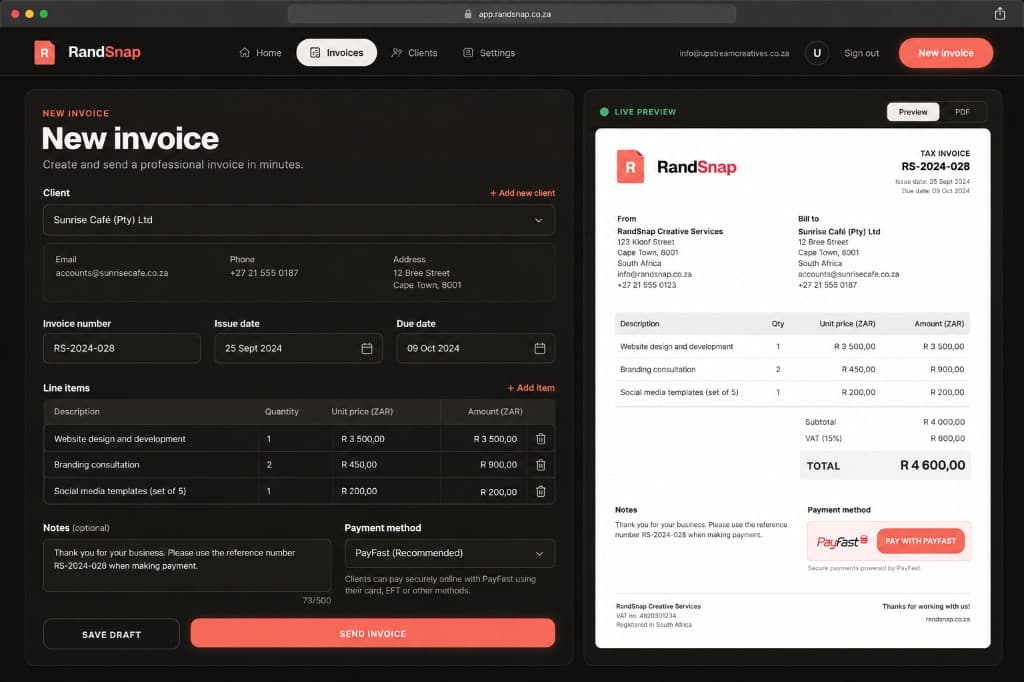Click invoice number 'RS-2024-028' in preview
The image size is (1024, 682).
[935, 167]
